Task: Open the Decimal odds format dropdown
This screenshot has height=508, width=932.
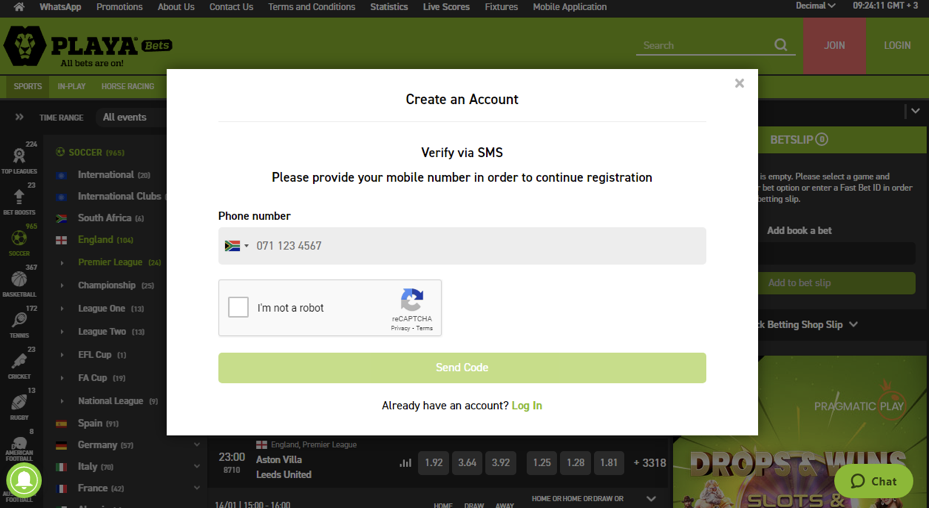Action: pyautogui.click(x=815, y=7)
